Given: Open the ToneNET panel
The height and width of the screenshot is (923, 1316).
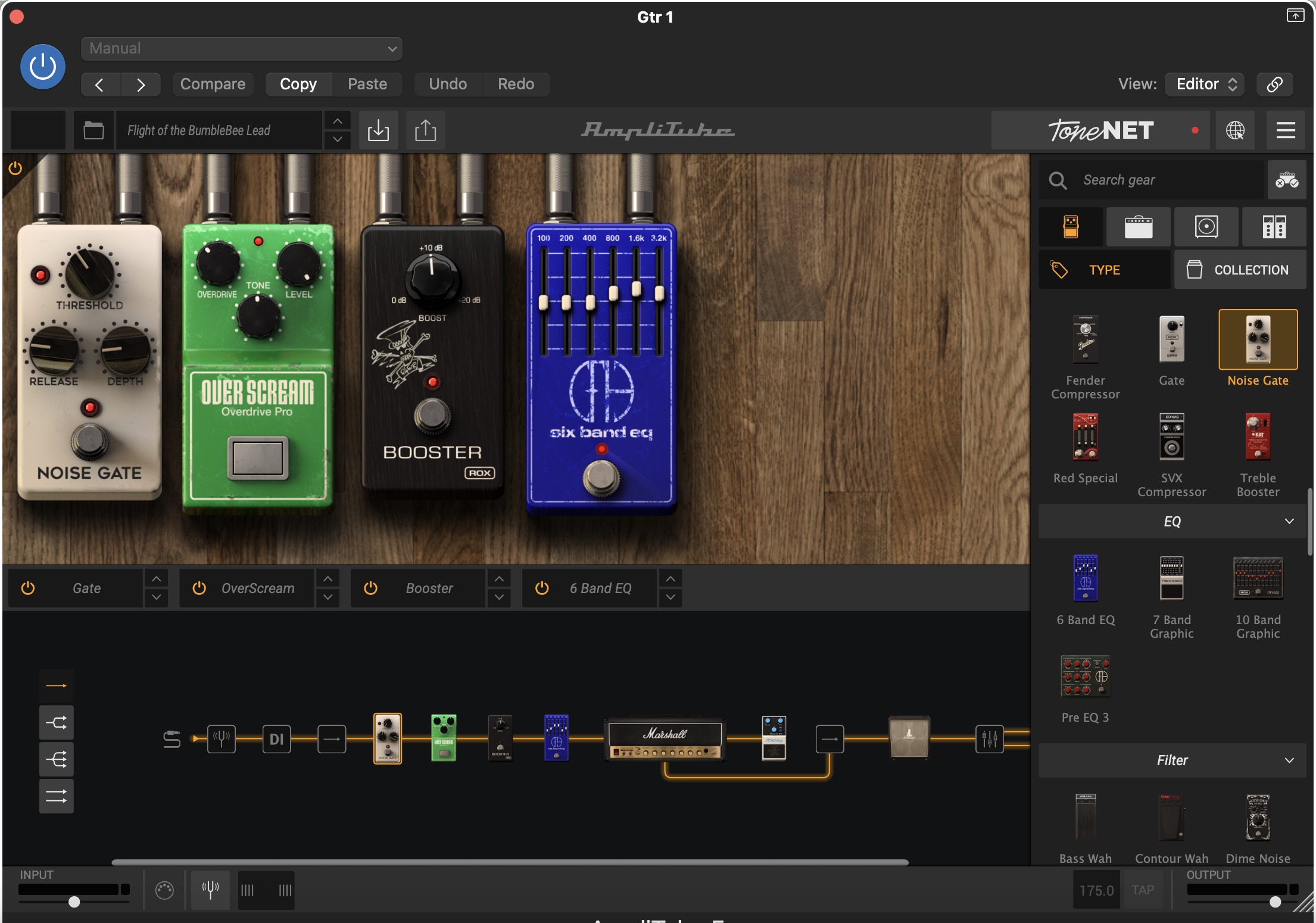Looking at the screenshot, I should tap(1100, 130).
